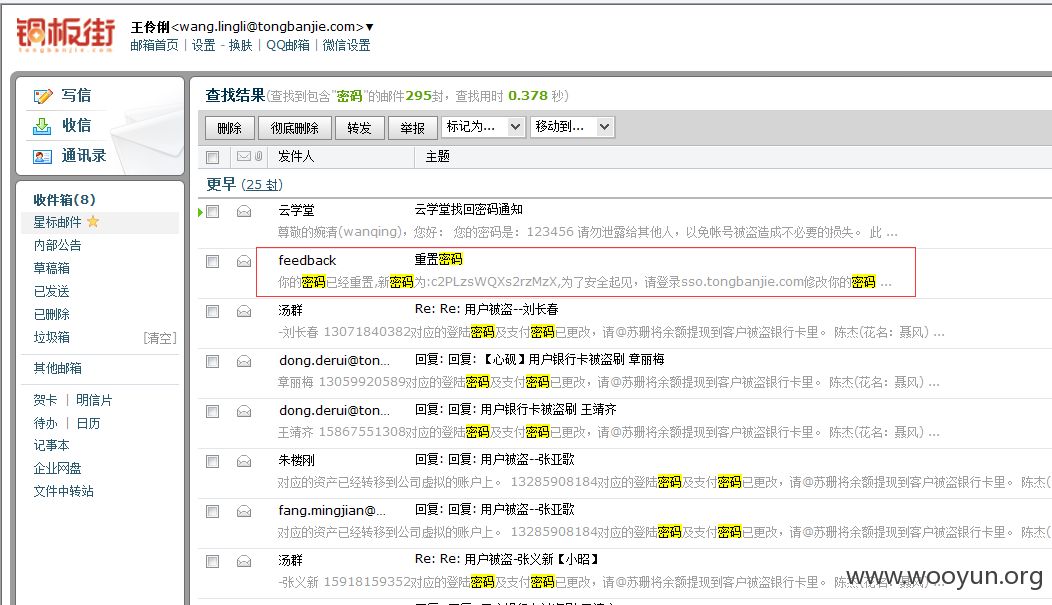Click the receive mail inbox tray icon

(42, 126)
